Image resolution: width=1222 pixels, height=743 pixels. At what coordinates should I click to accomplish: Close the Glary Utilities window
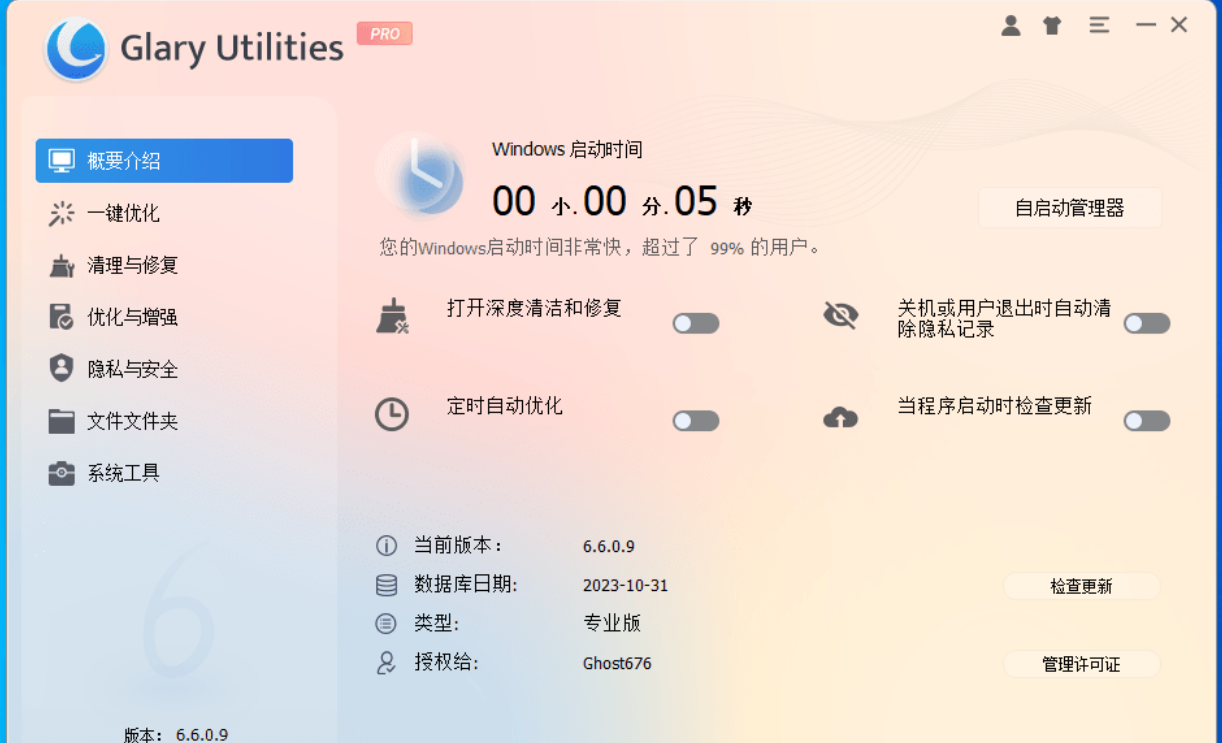tap(1179, 25)
